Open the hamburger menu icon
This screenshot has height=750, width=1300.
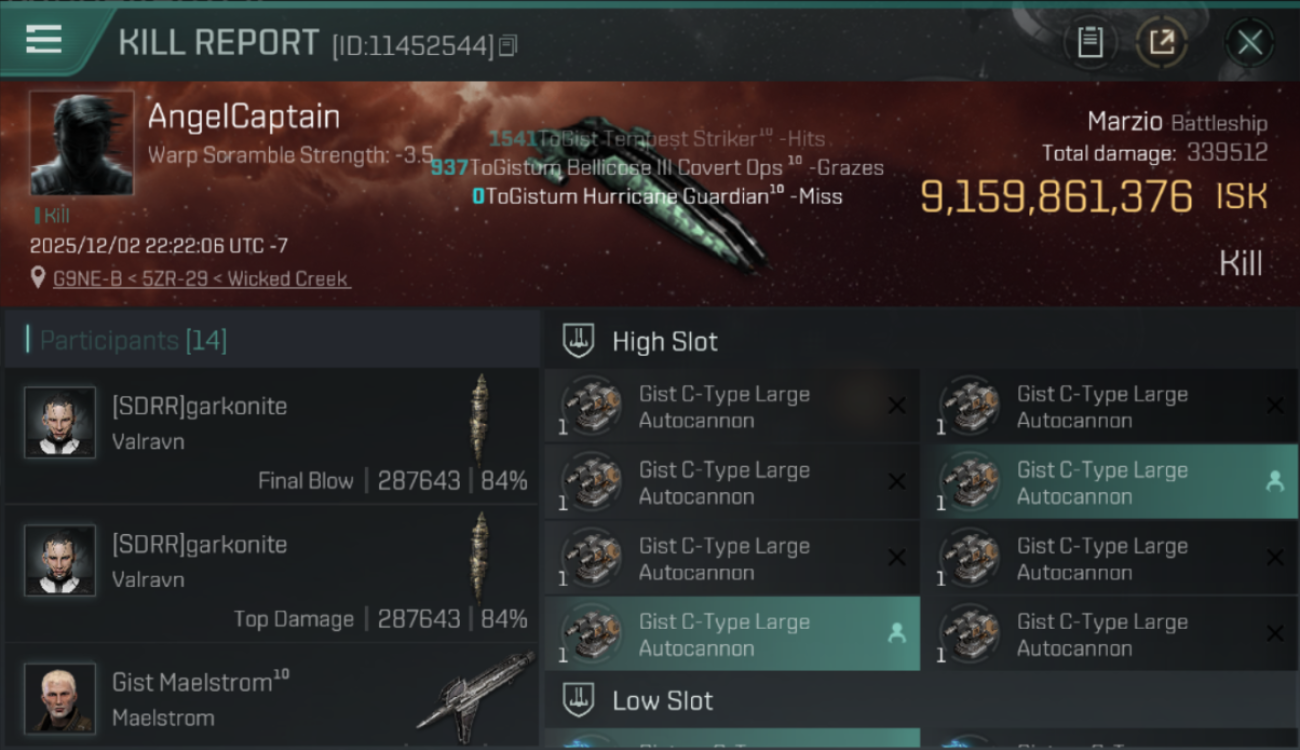(44, 40)
